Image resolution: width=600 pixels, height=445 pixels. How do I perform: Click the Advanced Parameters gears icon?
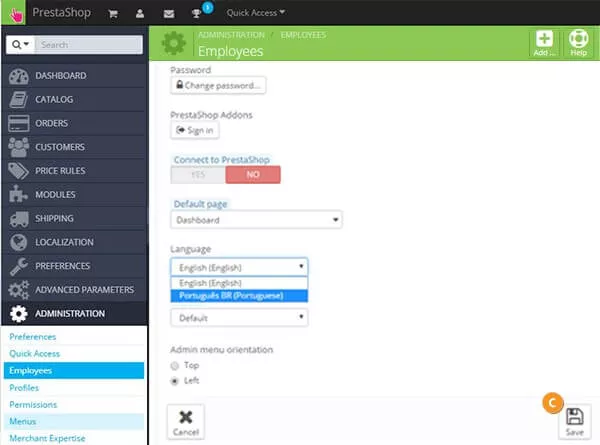(x=18, y=290)
